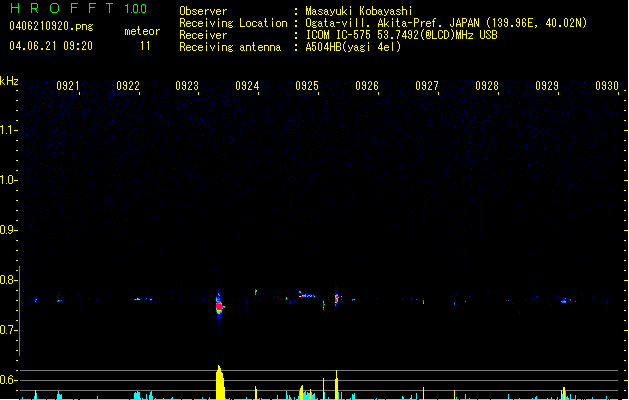Click receiver info ICOM IC-575 53.7492 MHz

pyautogui.click(x=402, y=35)
